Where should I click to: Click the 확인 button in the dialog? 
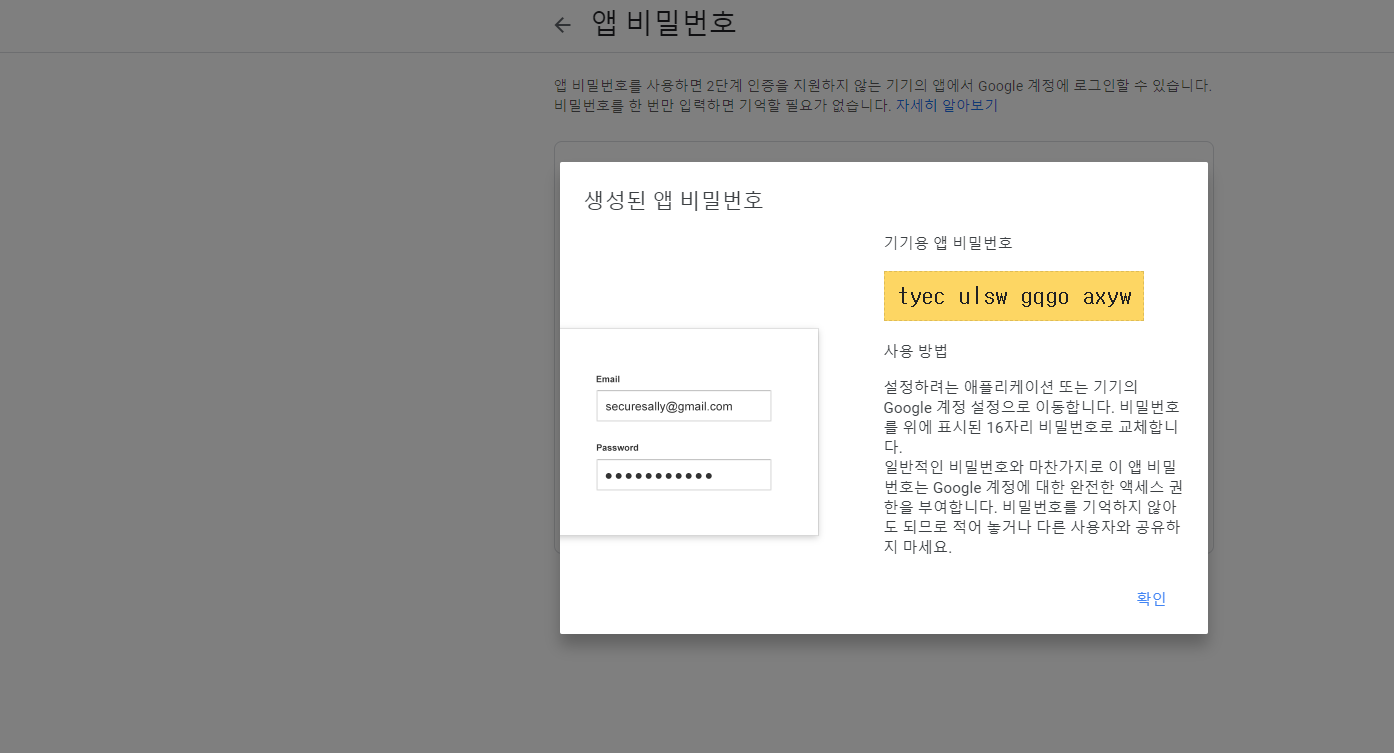1151,599
